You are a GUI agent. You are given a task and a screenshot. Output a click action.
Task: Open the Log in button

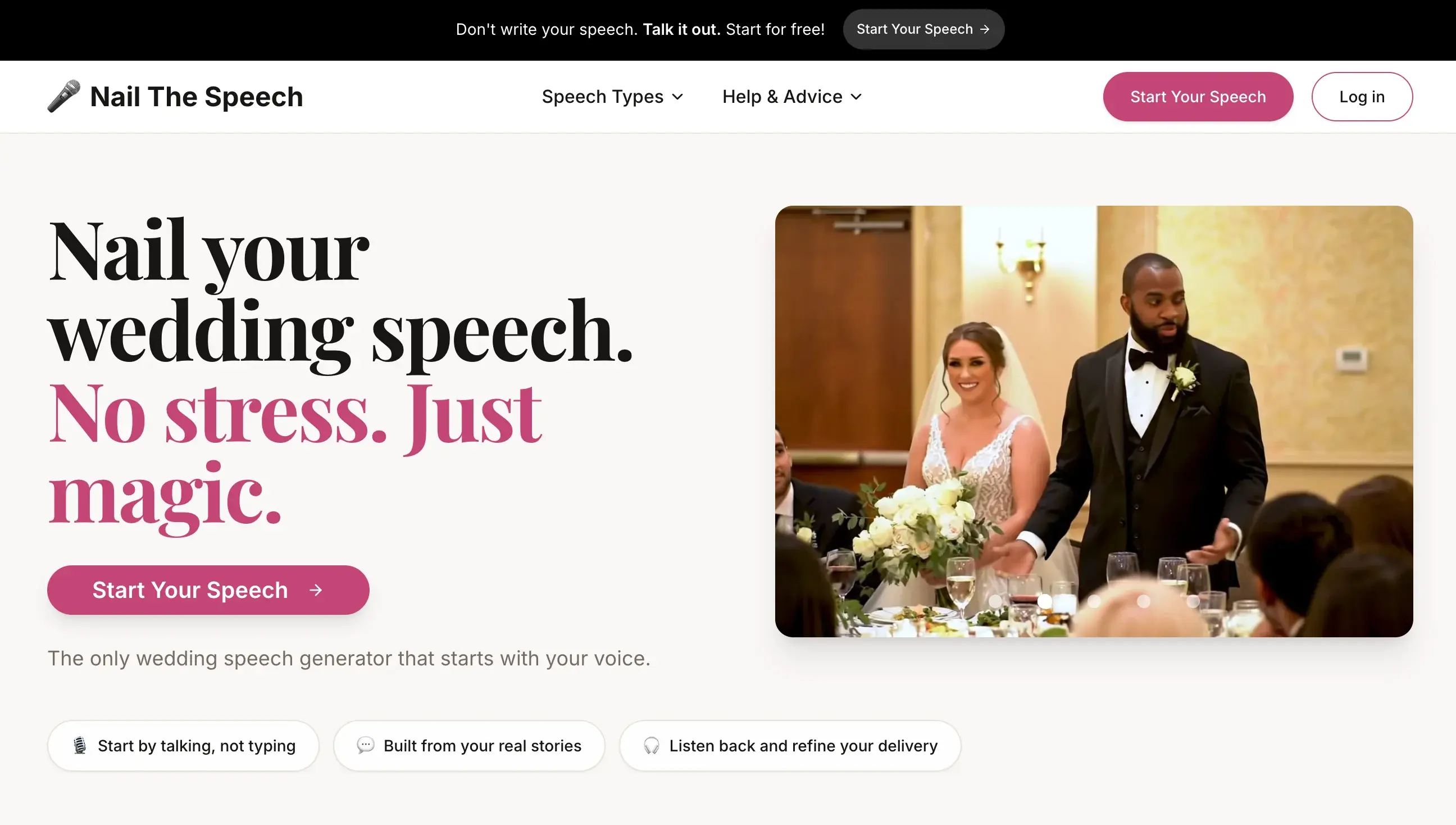pyautogui.click(x=1362, y=97)
